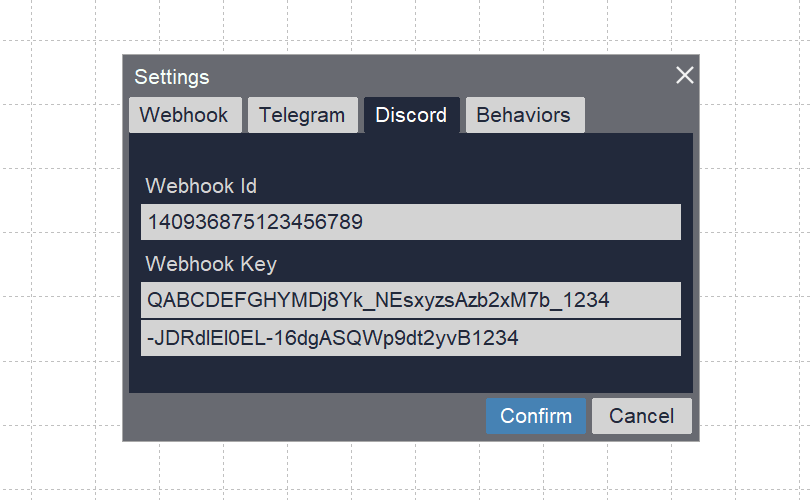The height and width of the screenshot is (500, 810).
Task: Close the Settings dialog with the X
Action: coord(684,76)
